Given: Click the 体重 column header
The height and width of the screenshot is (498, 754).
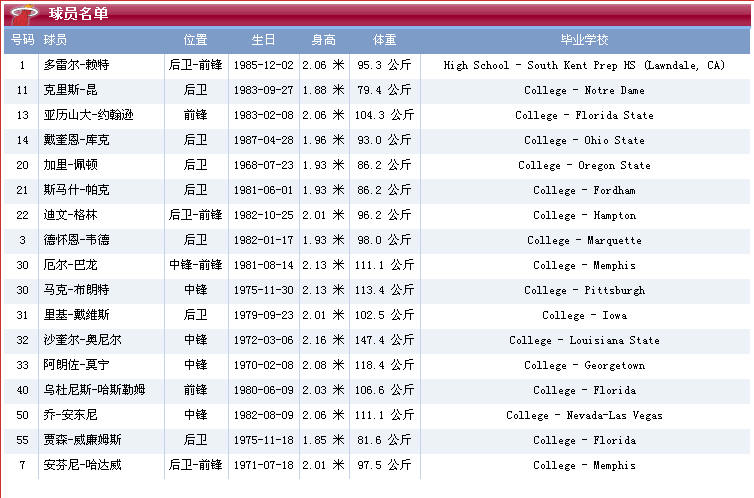Looking at the screenshot, I should point(385,39).
